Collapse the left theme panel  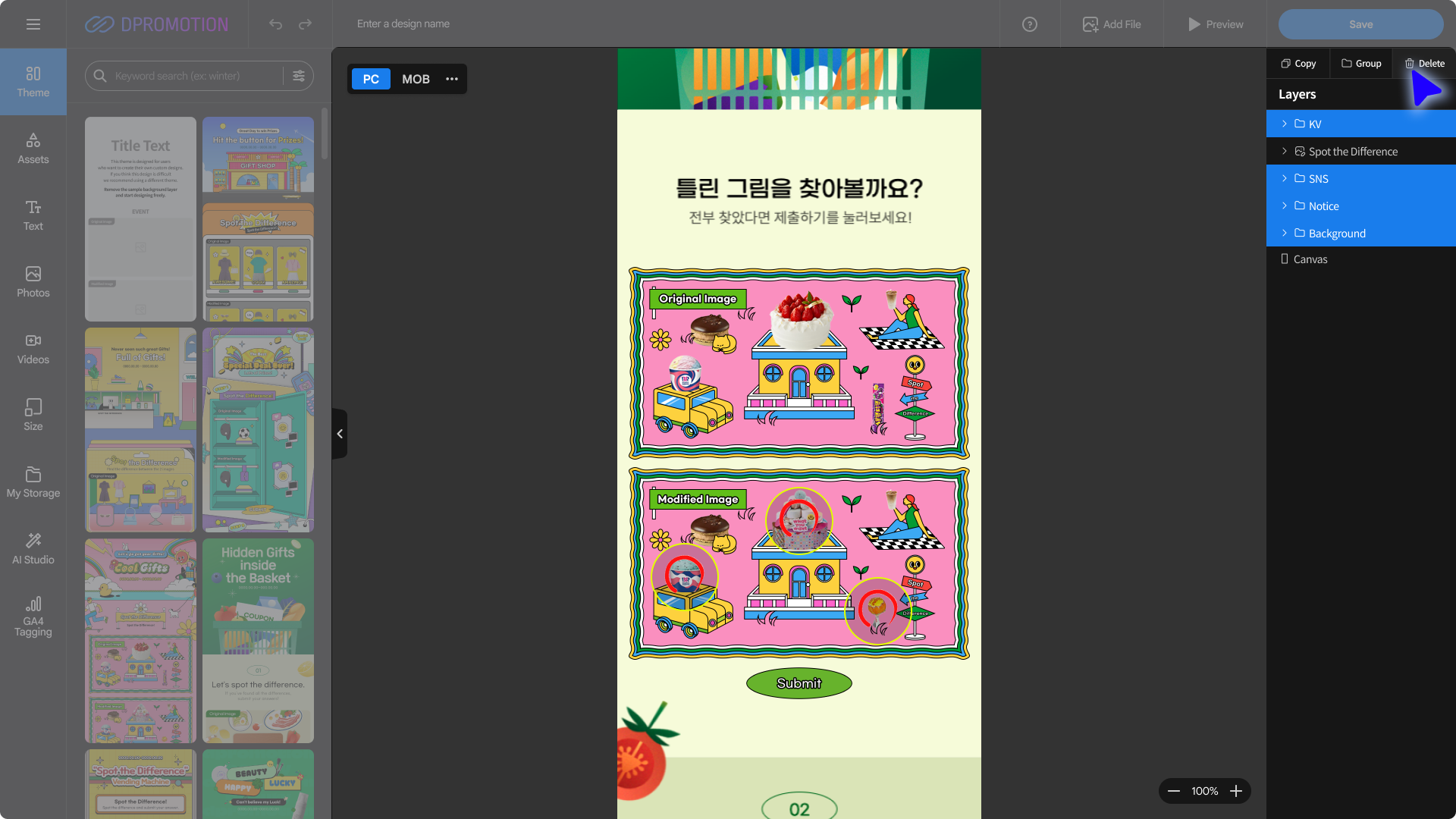click(x=340, y=434)
